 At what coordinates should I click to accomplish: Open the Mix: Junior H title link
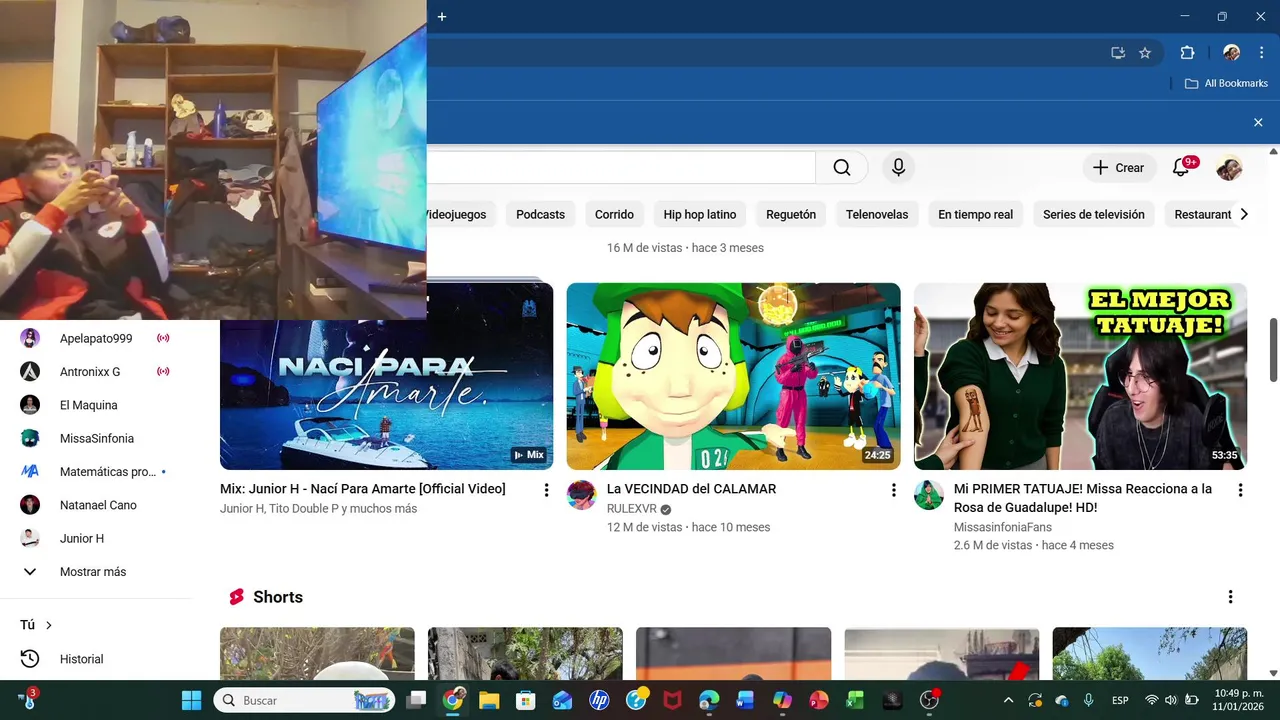(x=363, y=489)
